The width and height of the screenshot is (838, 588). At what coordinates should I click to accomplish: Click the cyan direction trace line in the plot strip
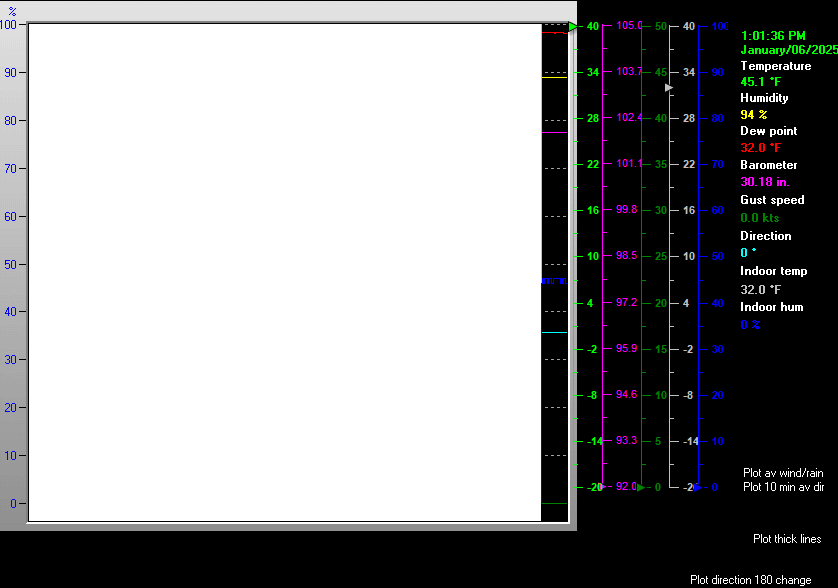point(554,332)
